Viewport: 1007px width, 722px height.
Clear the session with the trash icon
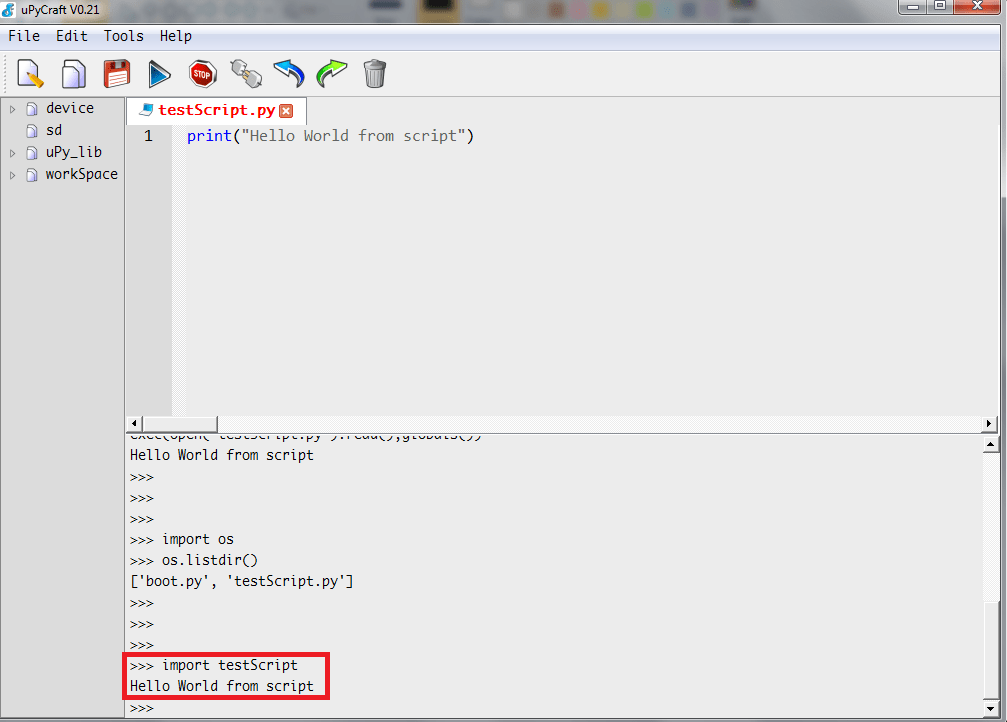pyautogui.click(x=374, y=73)
